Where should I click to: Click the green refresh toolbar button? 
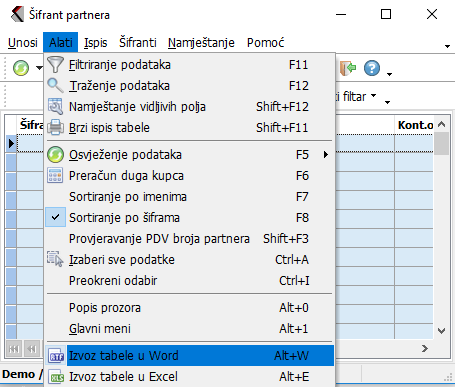pyautogui.click(x=21, y=68)
